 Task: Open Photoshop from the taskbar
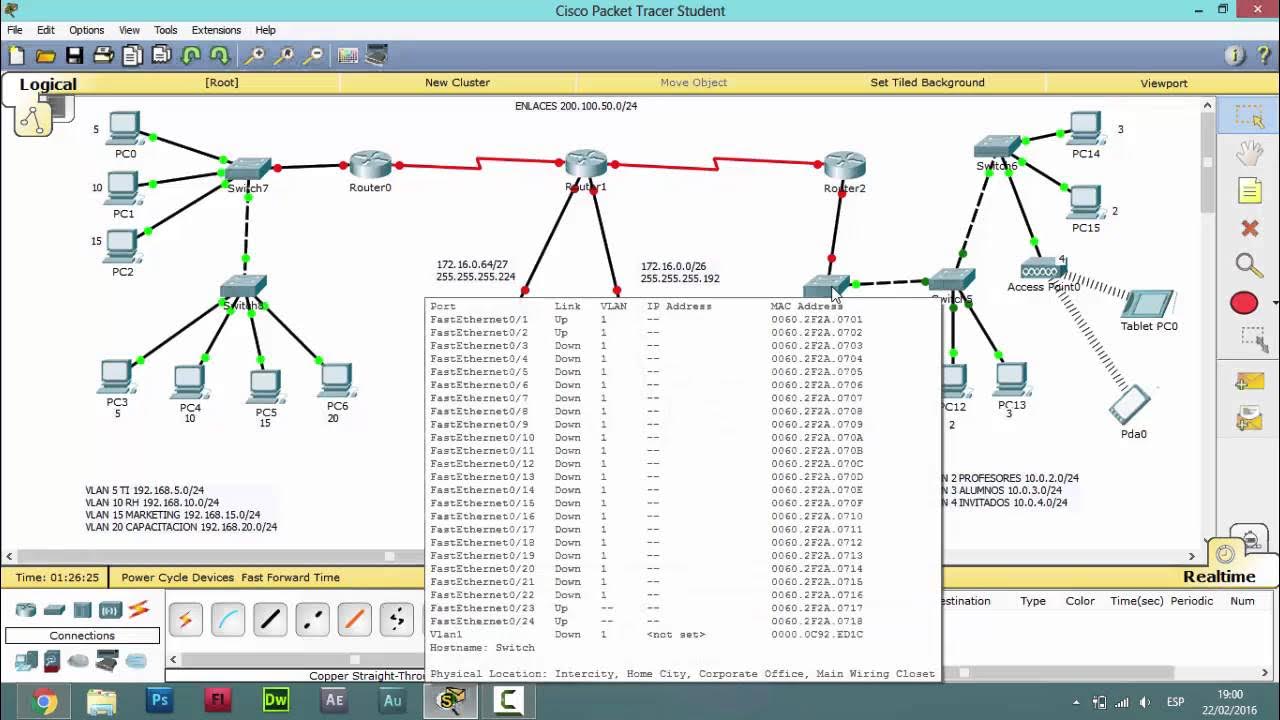[159, 701]
